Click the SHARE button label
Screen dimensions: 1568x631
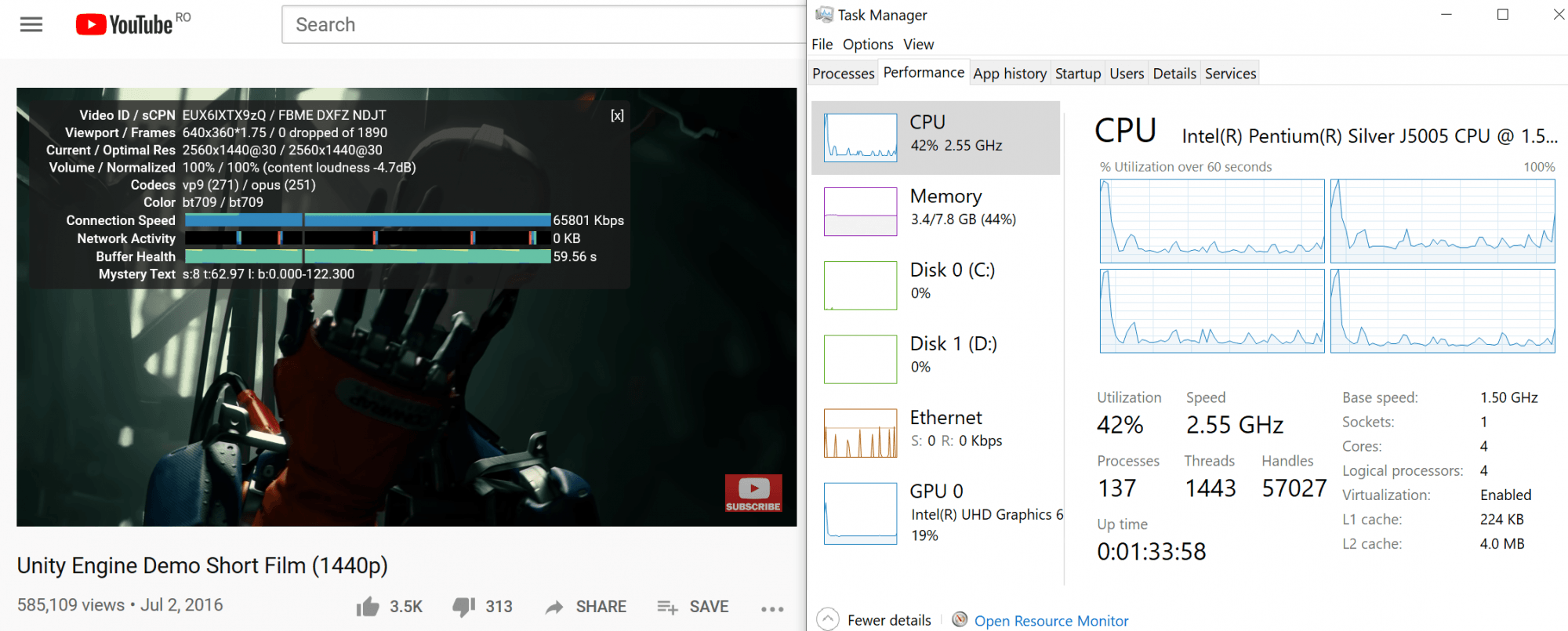coord(601,607)
